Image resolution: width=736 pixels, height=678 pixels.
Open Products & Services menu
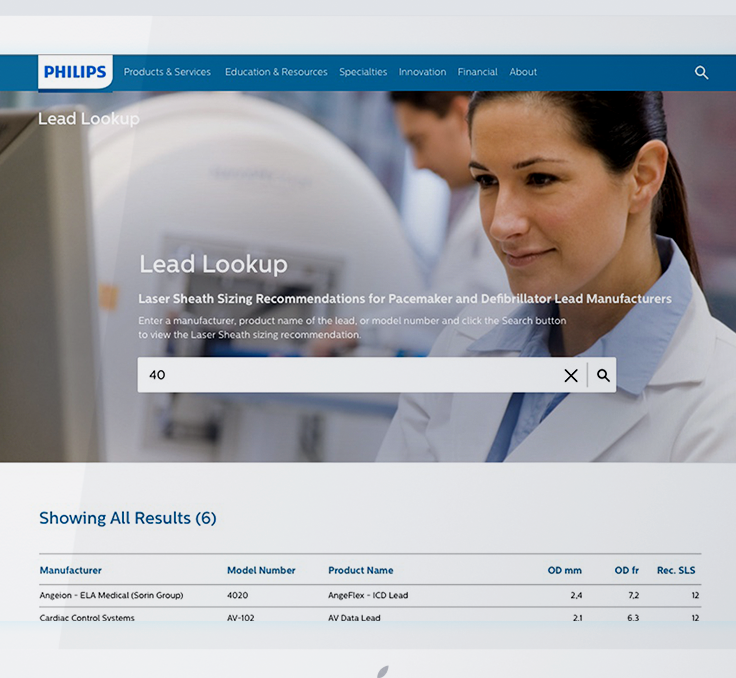[x=167, y=72]
